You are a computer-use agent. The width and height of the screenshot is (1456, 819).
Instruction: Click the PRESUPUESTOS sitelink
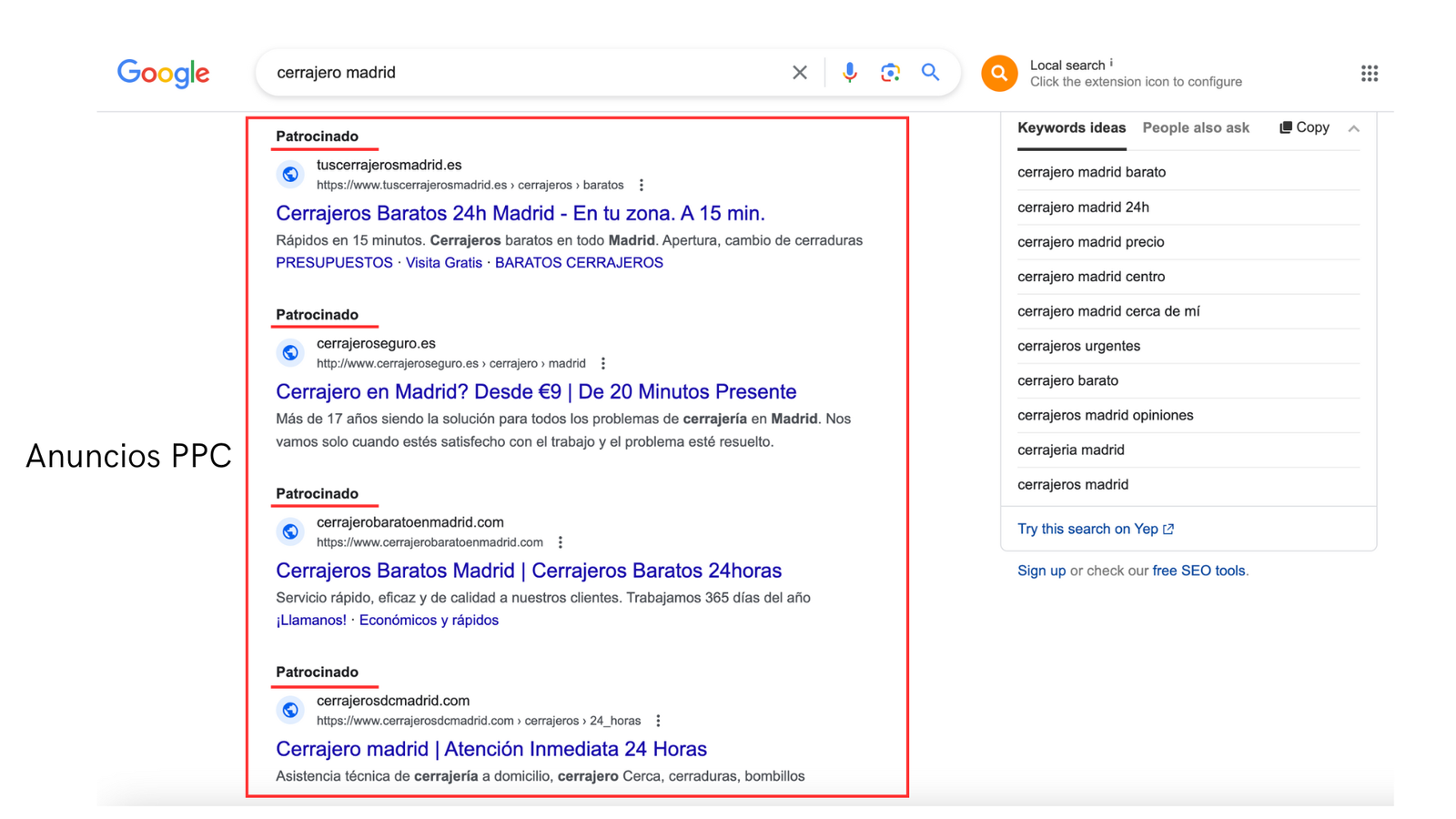(334, 263)
